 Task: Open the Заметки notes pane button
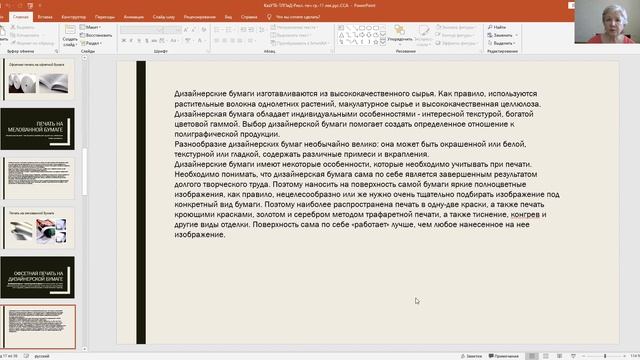click(471, 356)
